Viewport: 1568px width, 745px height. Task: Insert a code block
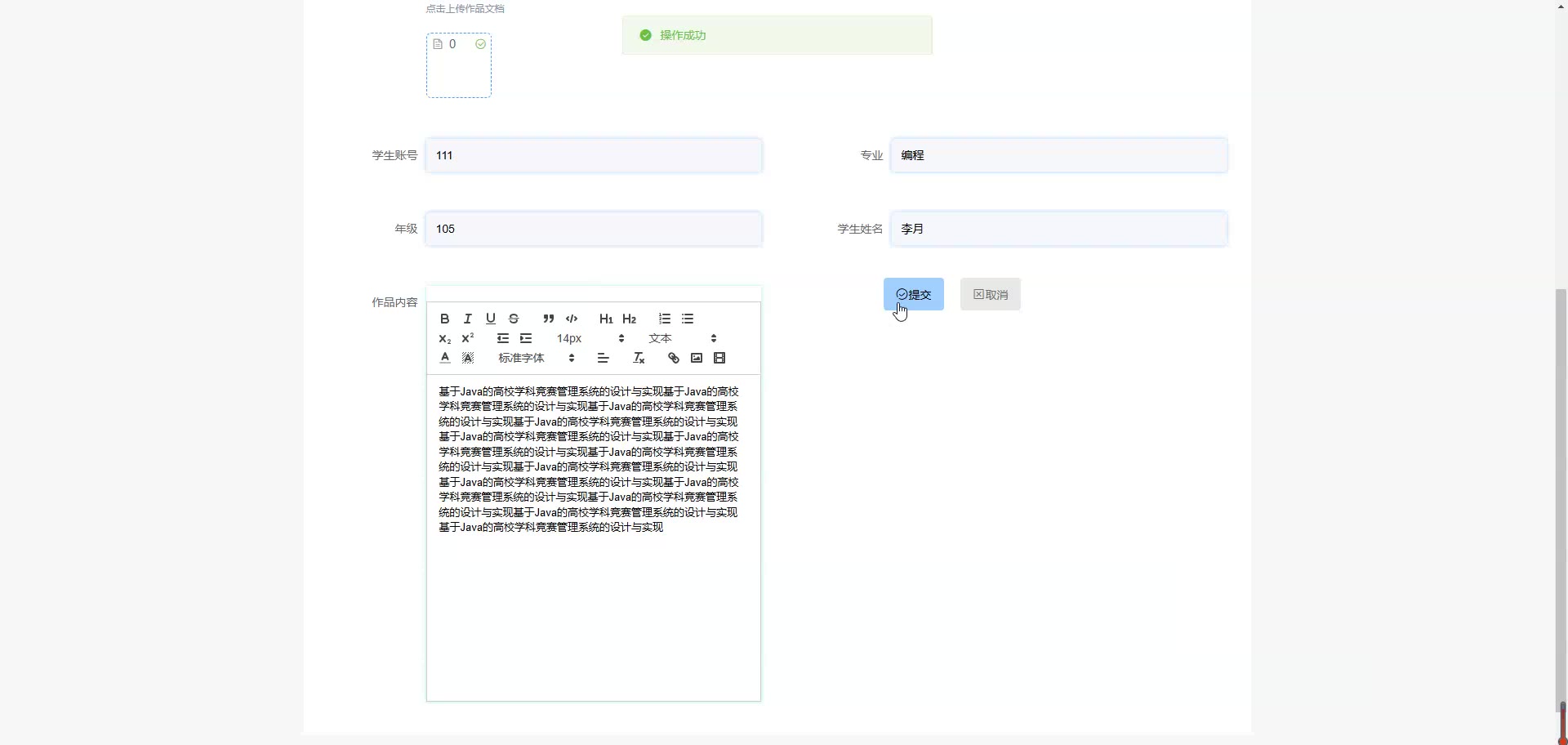pyautogui.click(x=572, y=319)
